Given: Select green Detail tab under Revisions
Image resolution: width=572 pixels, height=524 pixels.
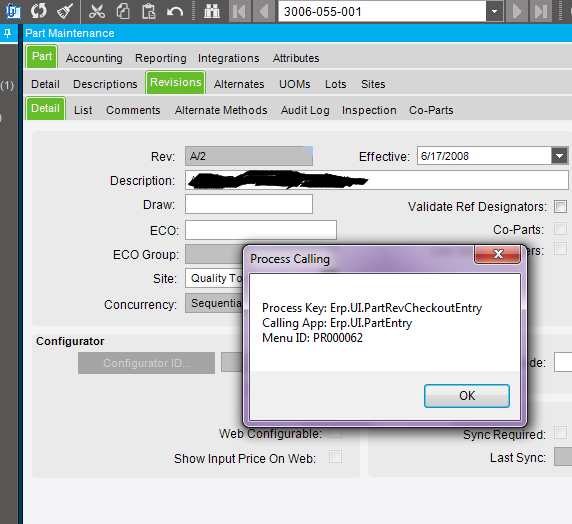Looking at the screenshot, I should 45,108.
